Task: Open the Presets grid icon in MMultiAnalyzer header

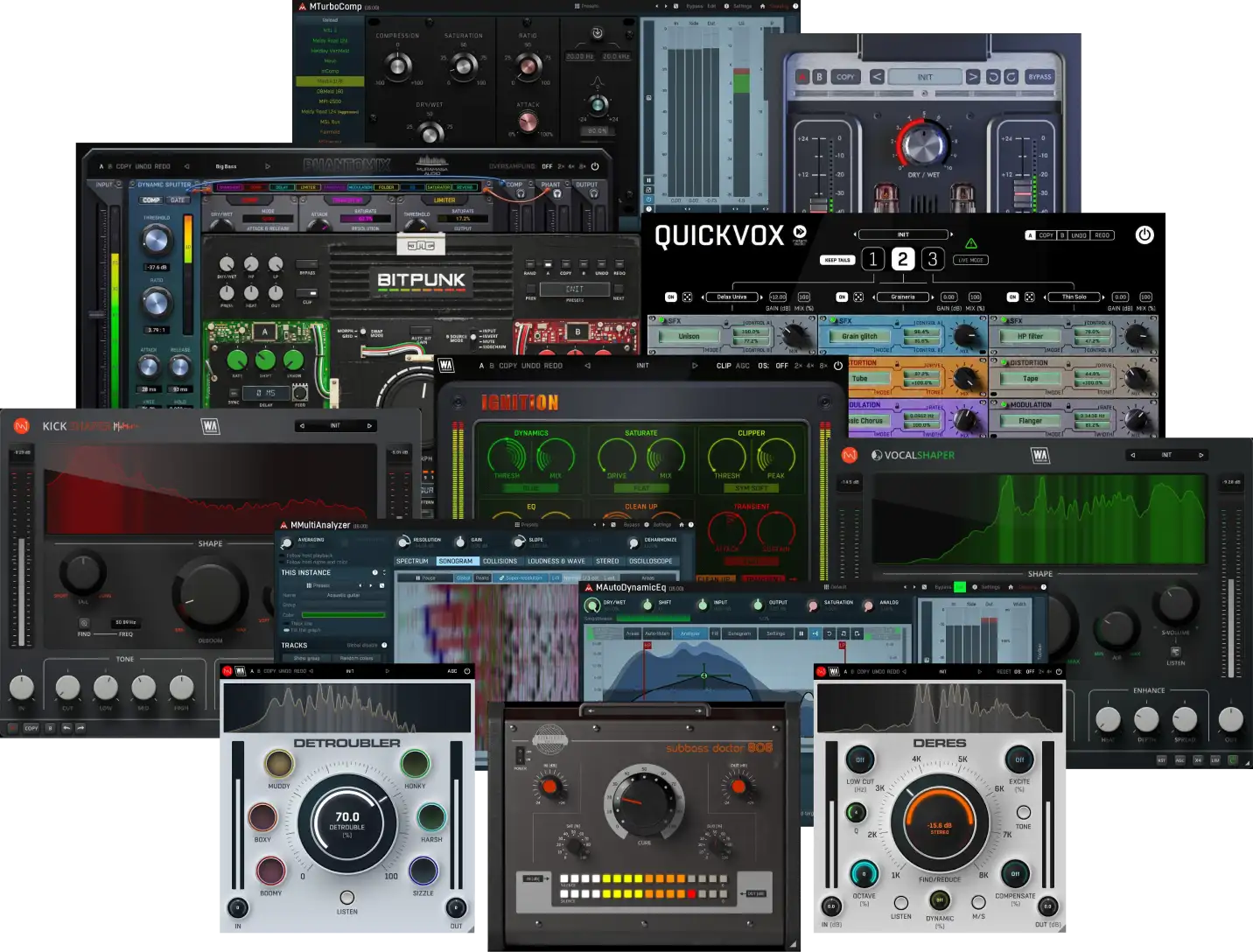Action: click(x=519, y=524)
